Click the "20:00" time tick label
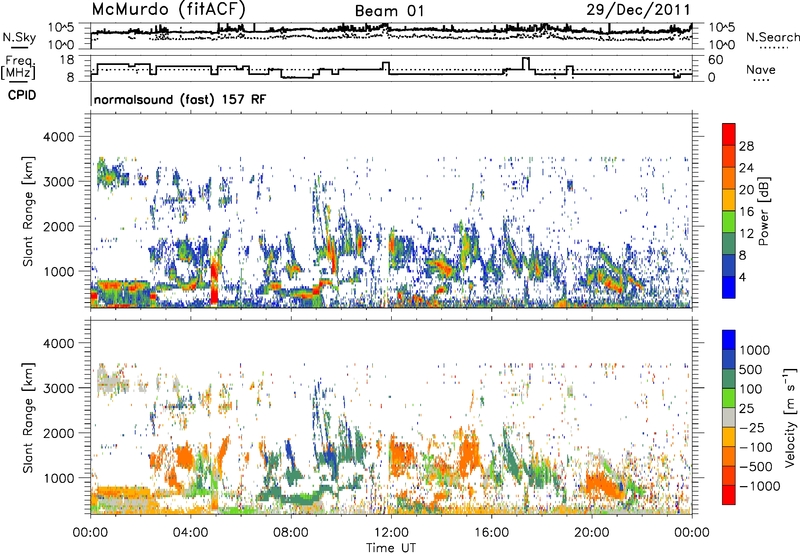Viewport: 800px width, 554px height. pyautogui.click(x=592, y=533)
